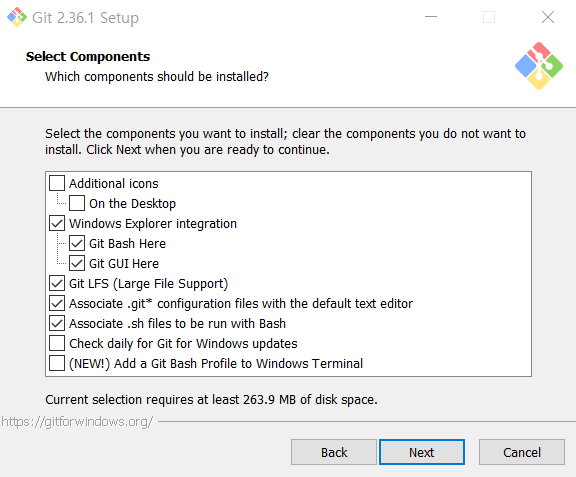The image size is (576, 477).
Task: Close the Git Setup window
Action: coord(548,17)
